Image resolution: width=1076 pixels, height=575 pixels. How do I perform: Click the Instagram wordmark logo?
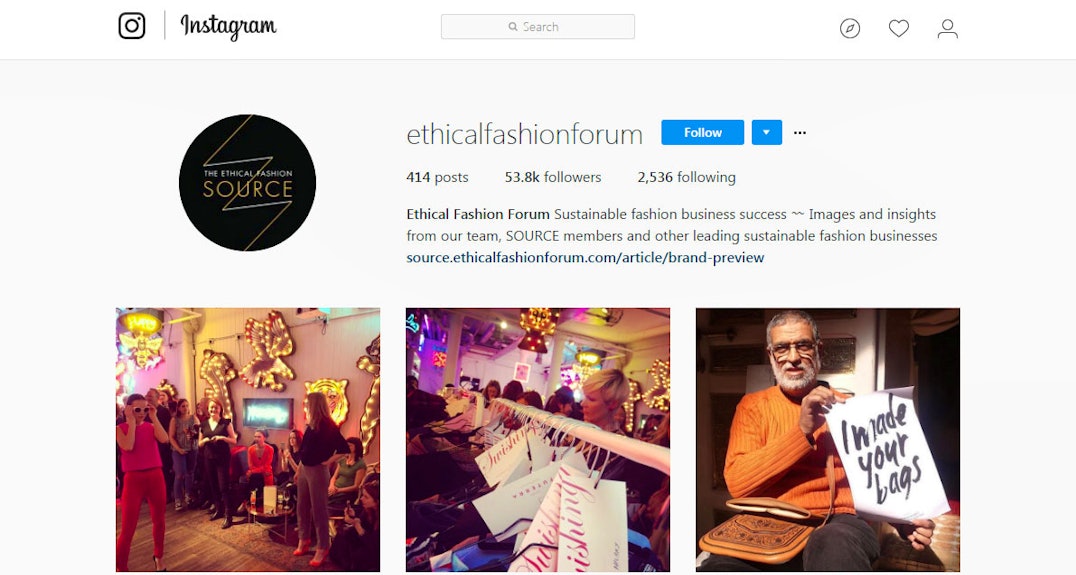[x=229, y=27]
